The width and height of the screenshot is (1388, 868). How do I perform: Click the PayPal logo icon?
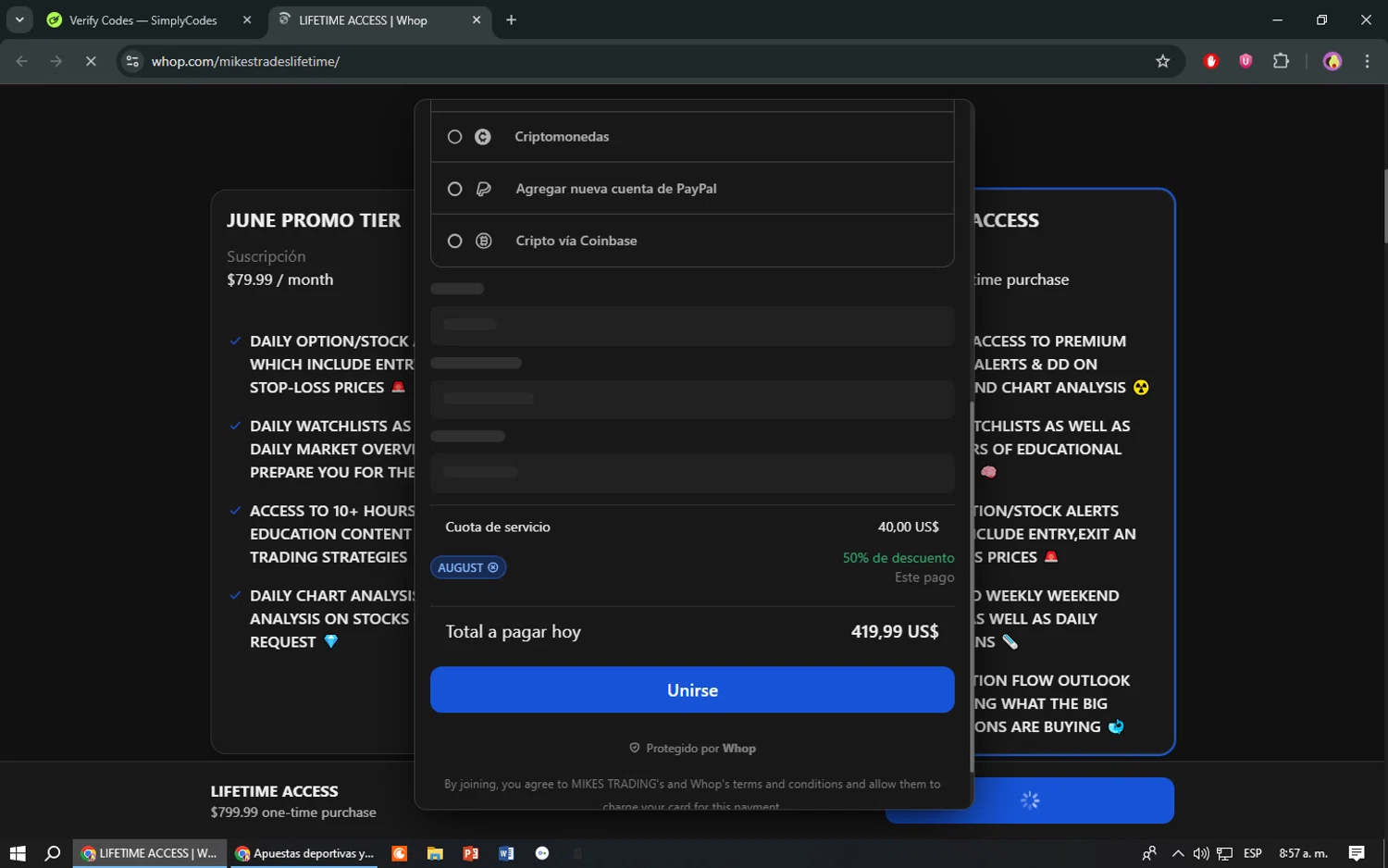(x=483, y=189)
